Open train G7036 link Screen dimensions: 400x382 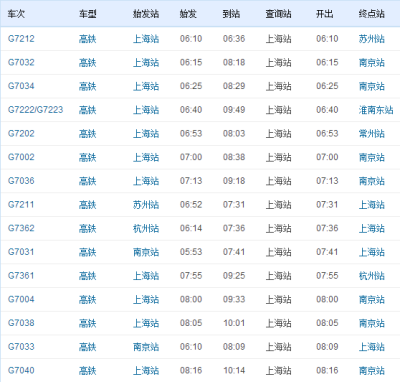21,181
